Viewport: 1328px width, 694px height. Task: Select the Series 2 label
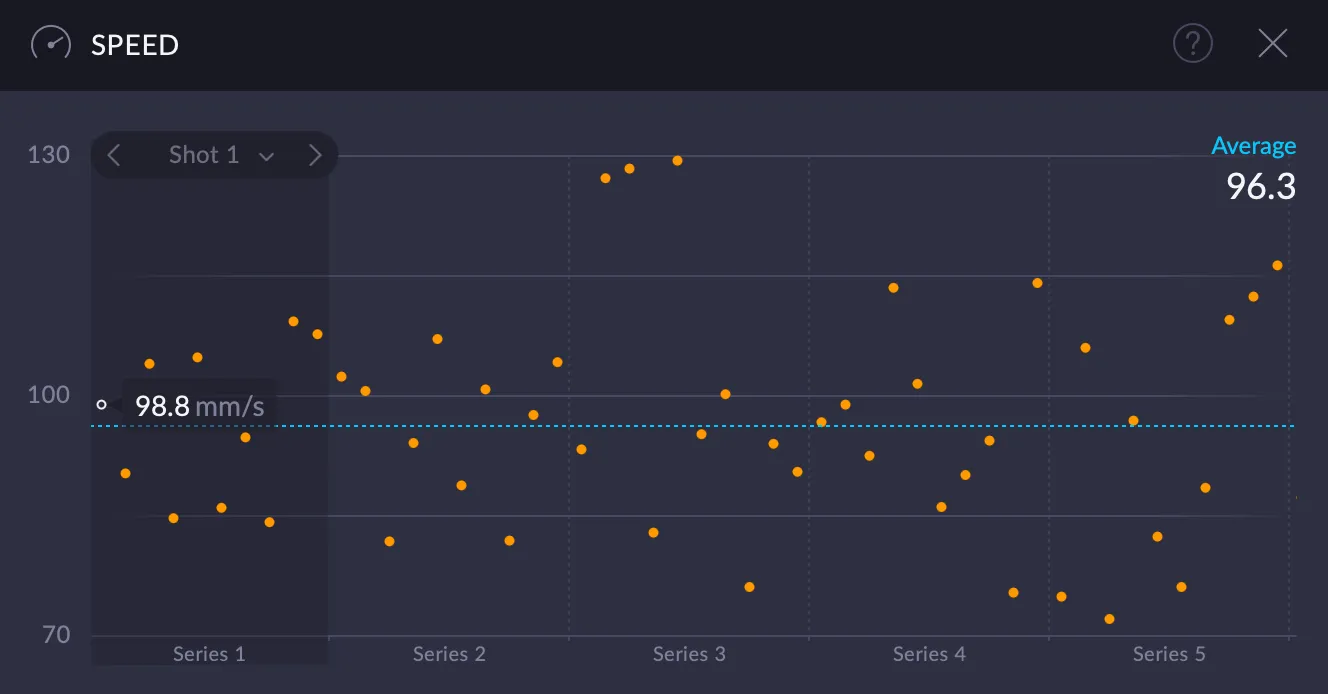(x=449, y=653)
